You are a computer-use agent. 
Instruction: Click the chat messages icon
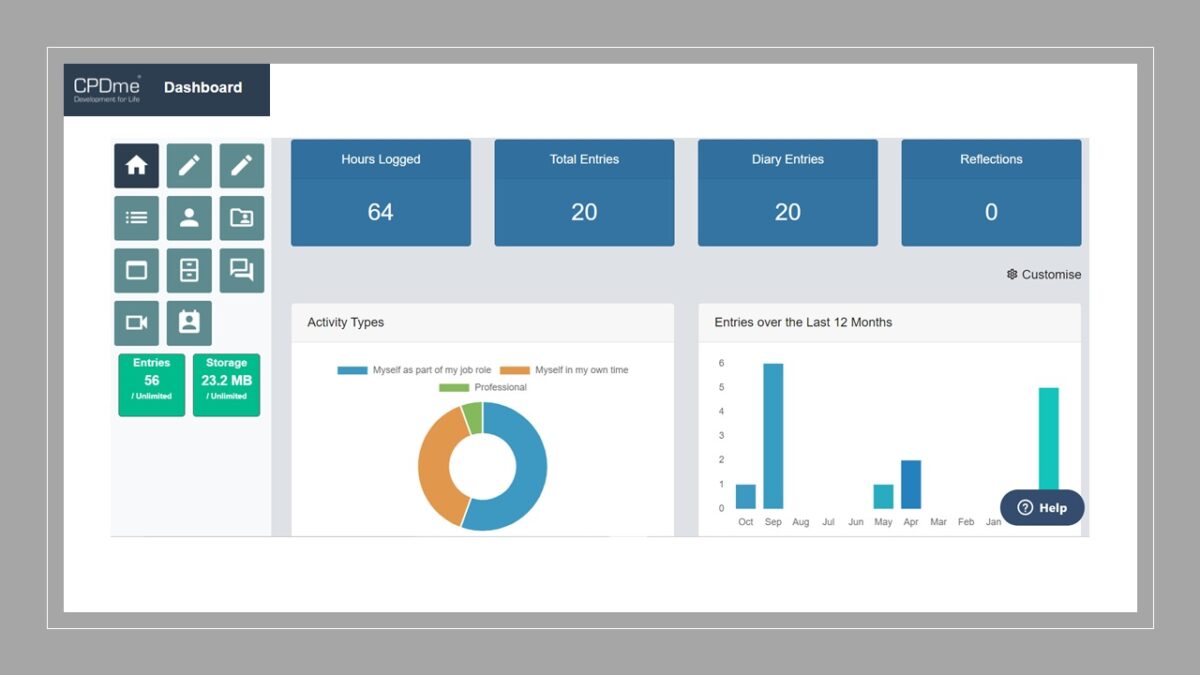tap(241, 270)
